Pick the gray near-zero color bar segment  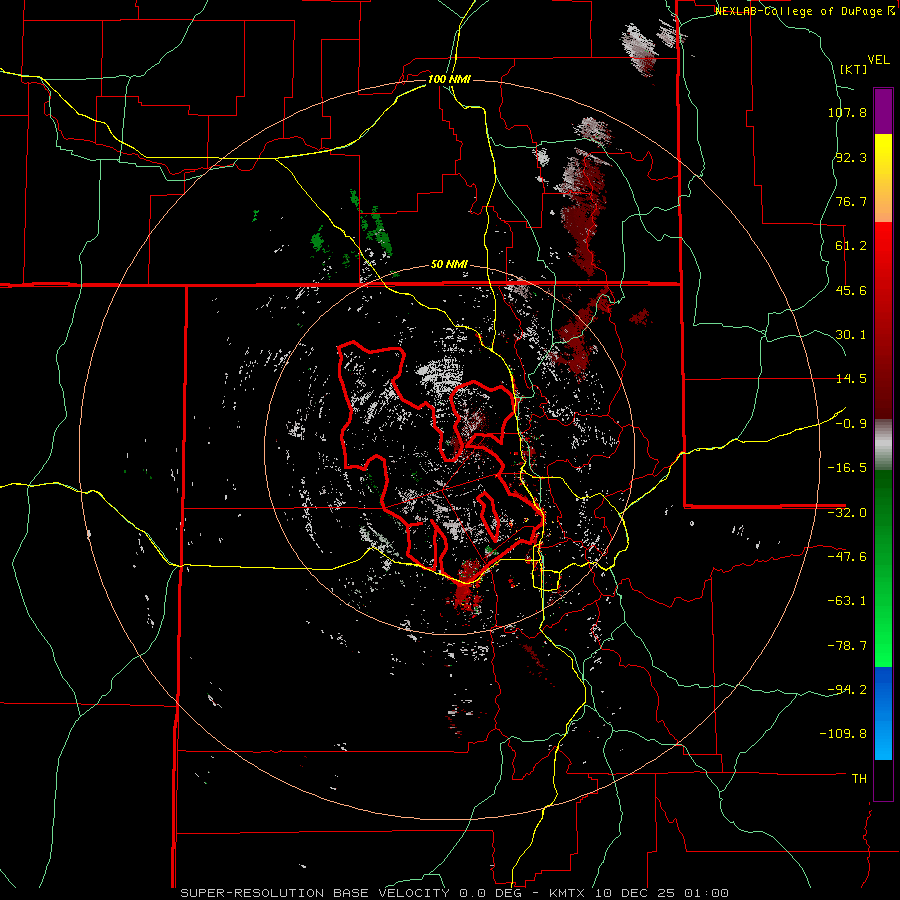(x=883, y=445)
